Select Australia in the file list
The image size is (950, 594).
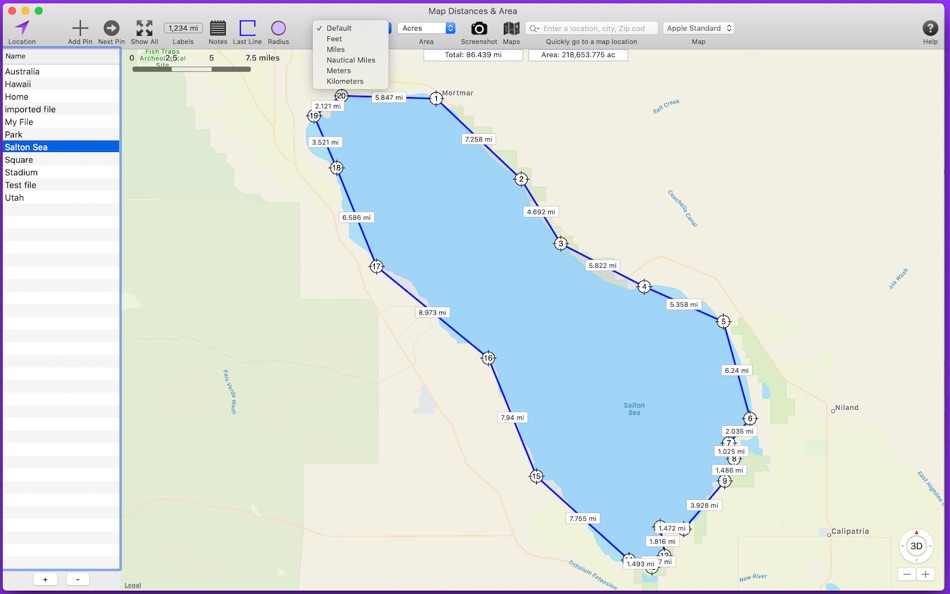pyautogui.click(x=61, y=72)
